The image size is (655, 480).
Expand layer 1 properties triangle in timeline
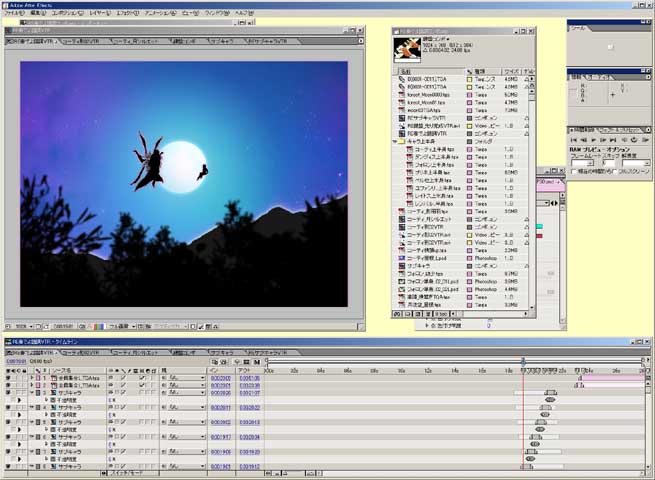(x=32, y=378)
